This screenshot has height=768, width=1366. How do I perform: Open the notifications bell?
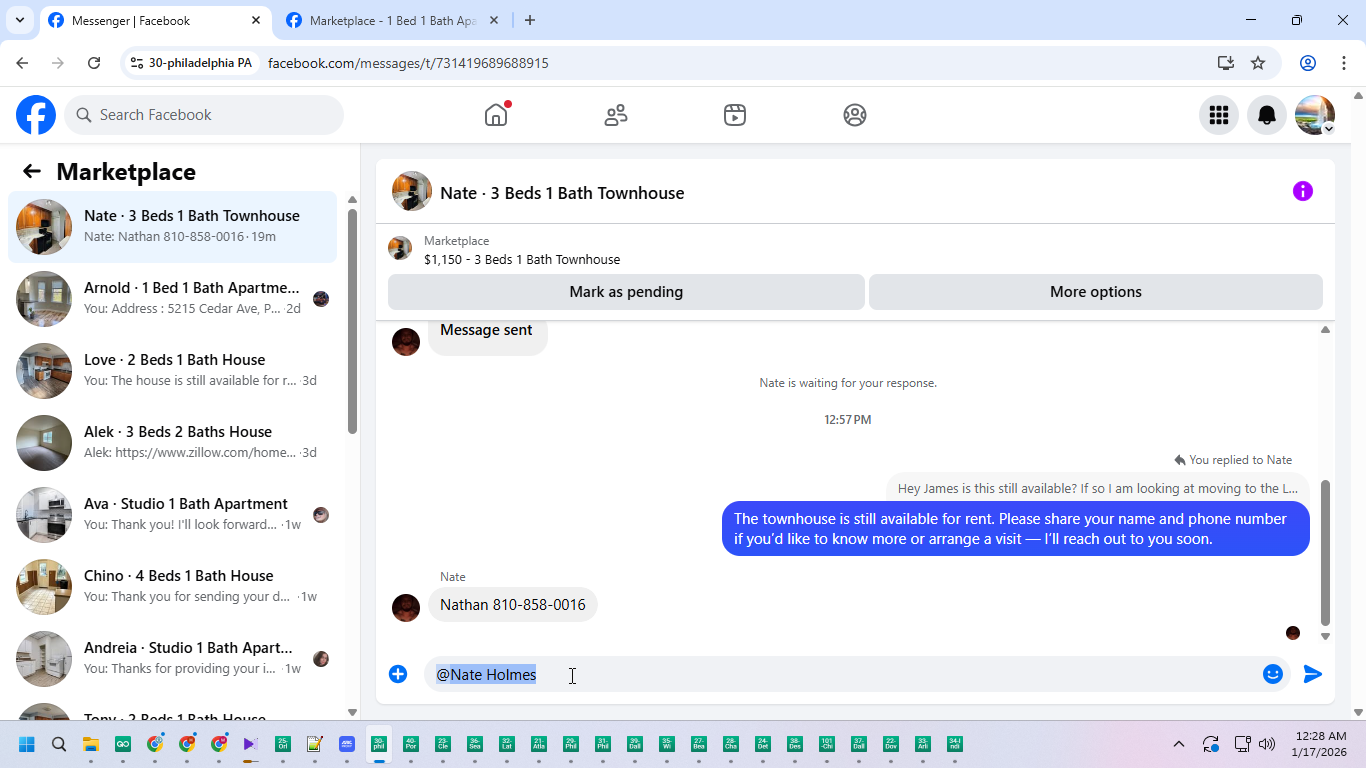(x=1267, y=115)
